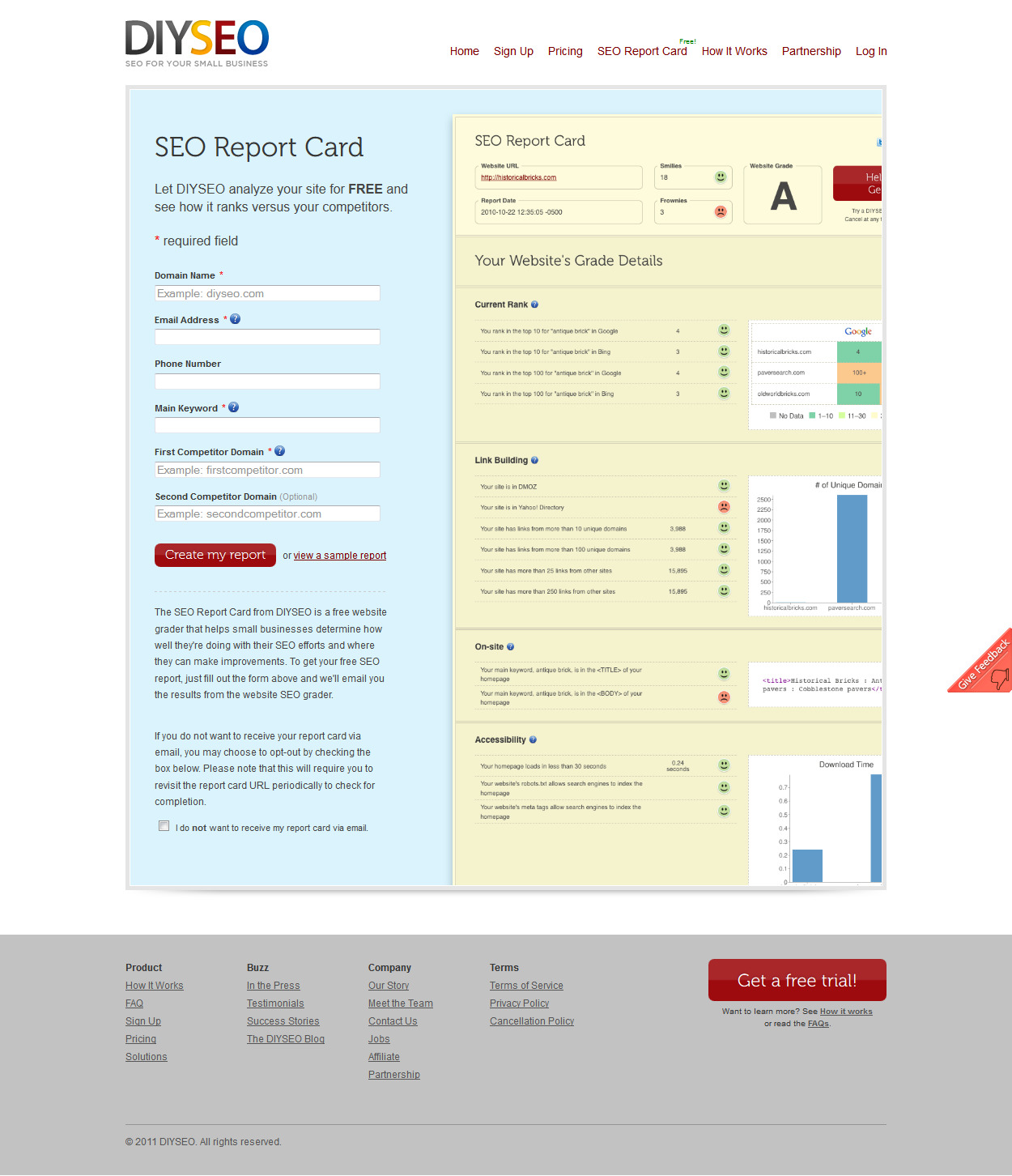Click frowny icon for Yahoo! Directory row
Image resolution: width=1012 pixels, height=1176 pixels.
725,507
